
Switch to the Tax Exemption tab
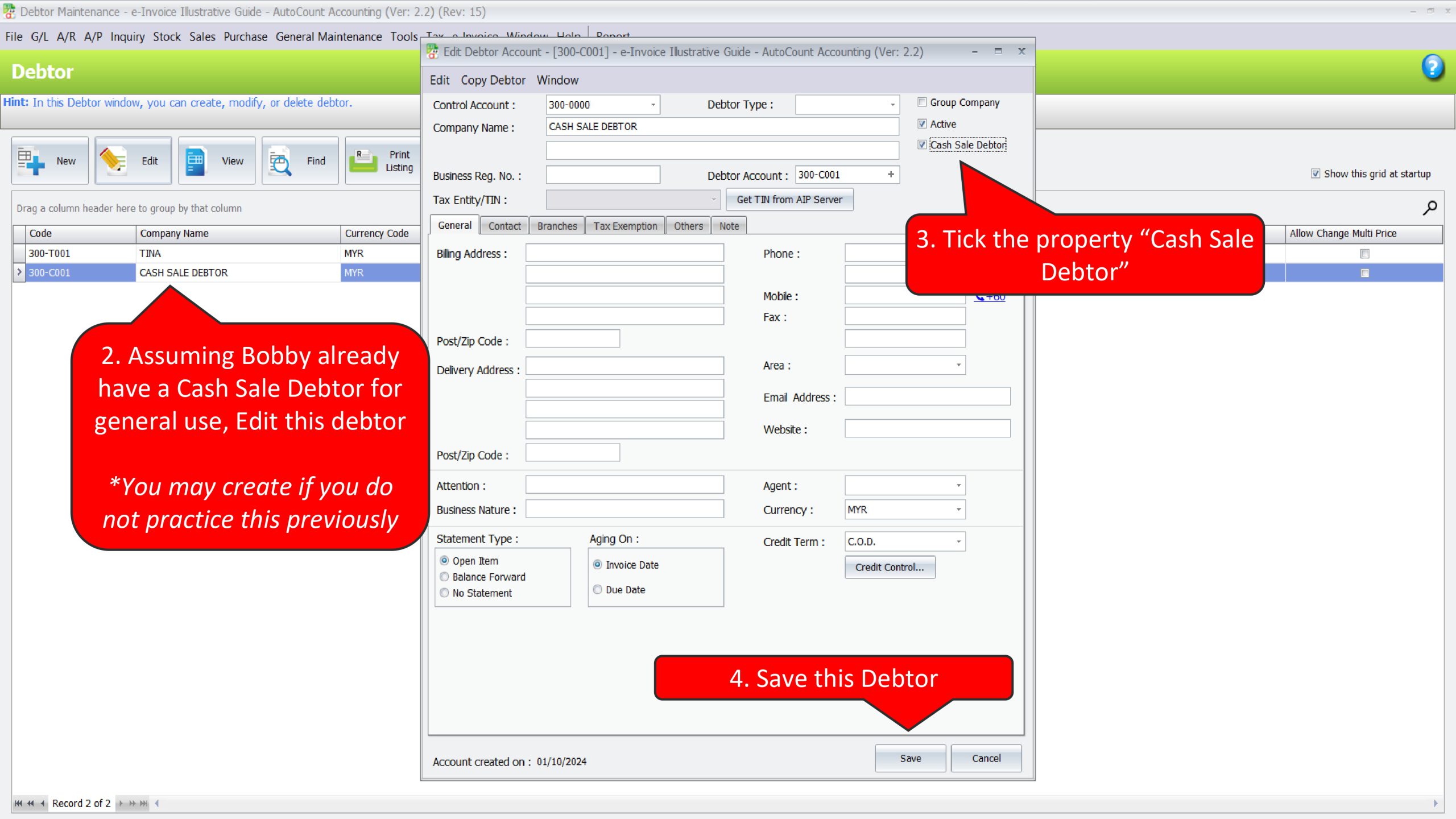625,226
